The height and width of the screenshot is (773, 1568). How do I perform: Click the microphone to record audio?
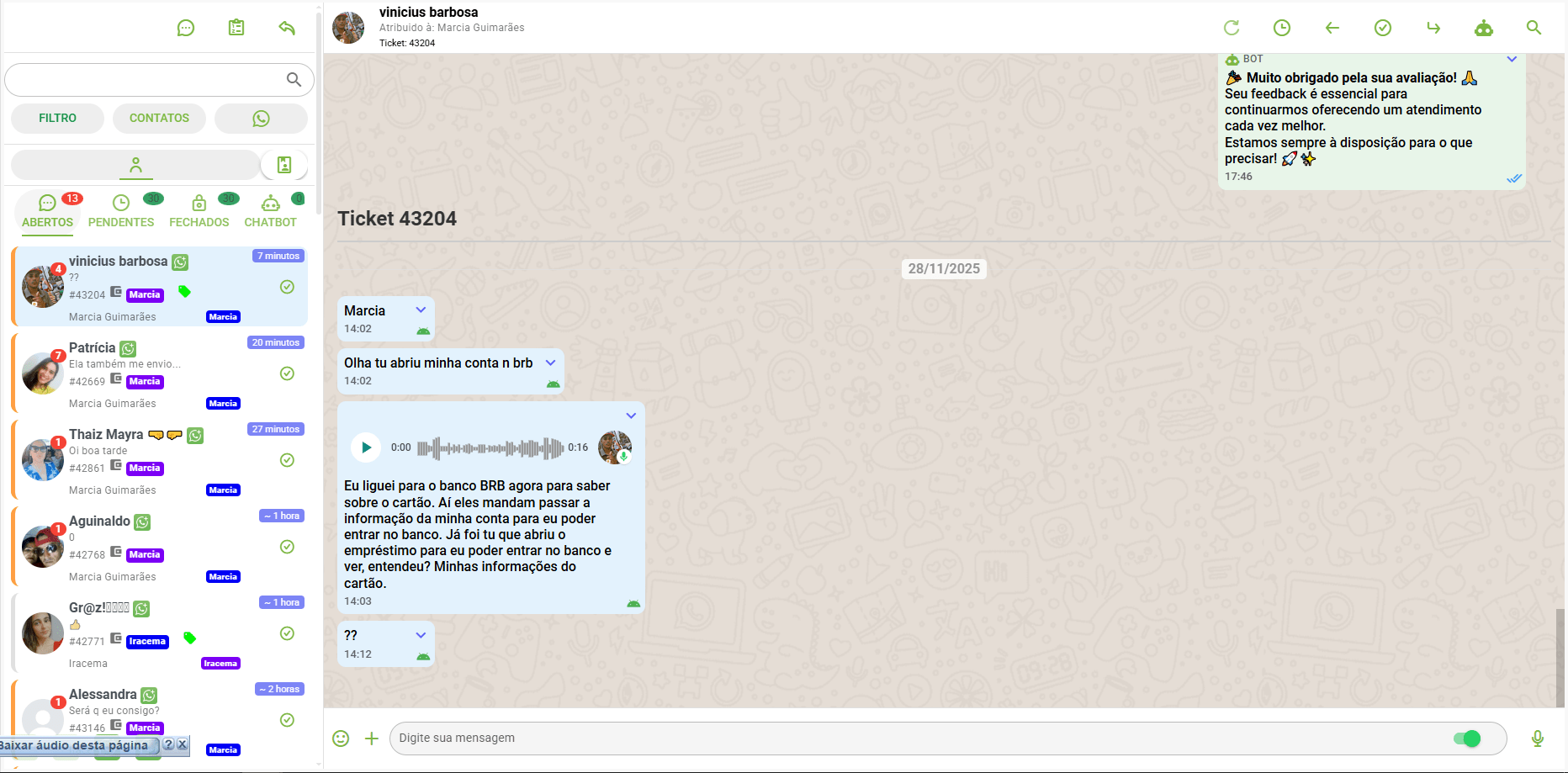pyautogui.click(x=1538, y=739)
